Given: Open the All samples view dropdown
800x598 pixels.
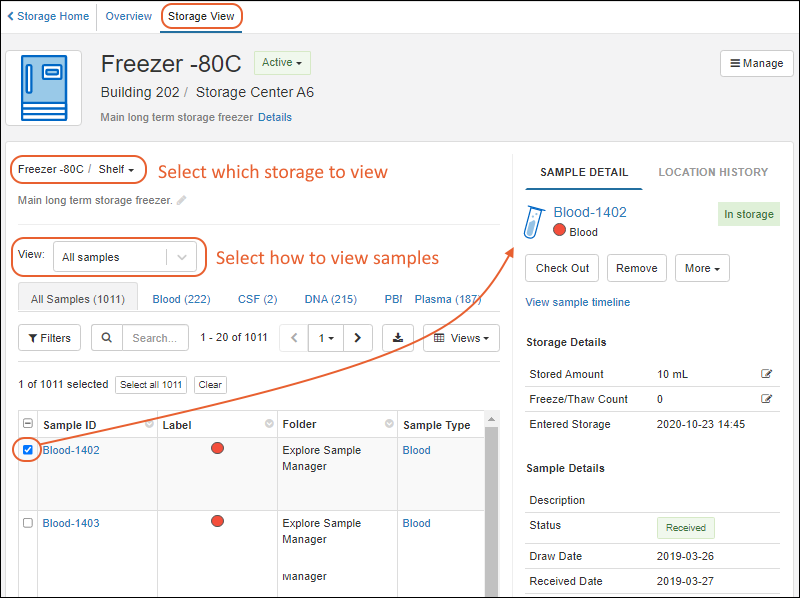Looking at the screenshot, I should point(125,257).
